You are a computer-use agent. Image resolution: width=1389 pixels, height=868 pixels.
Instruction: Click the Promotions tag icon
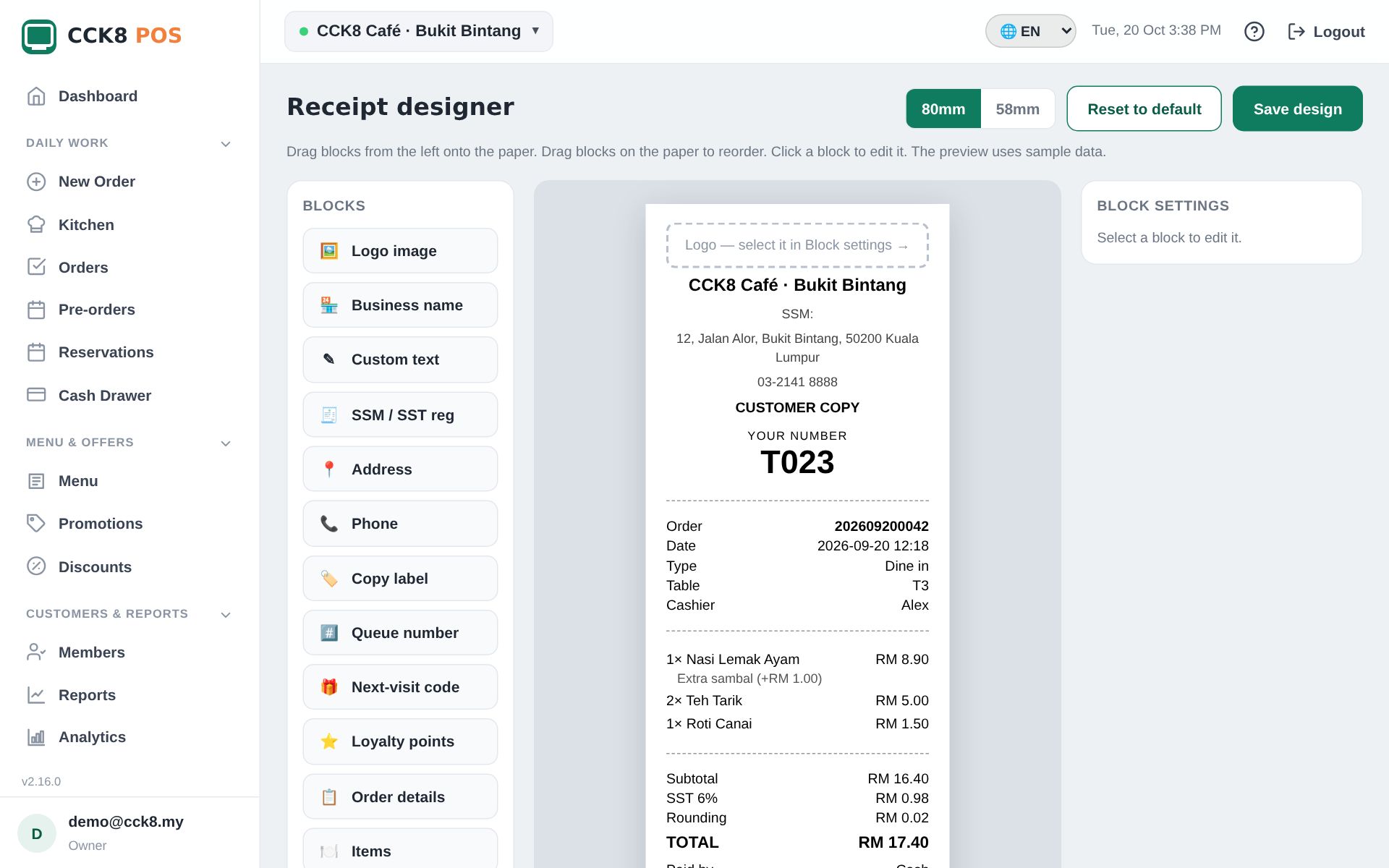coord(36,524)
